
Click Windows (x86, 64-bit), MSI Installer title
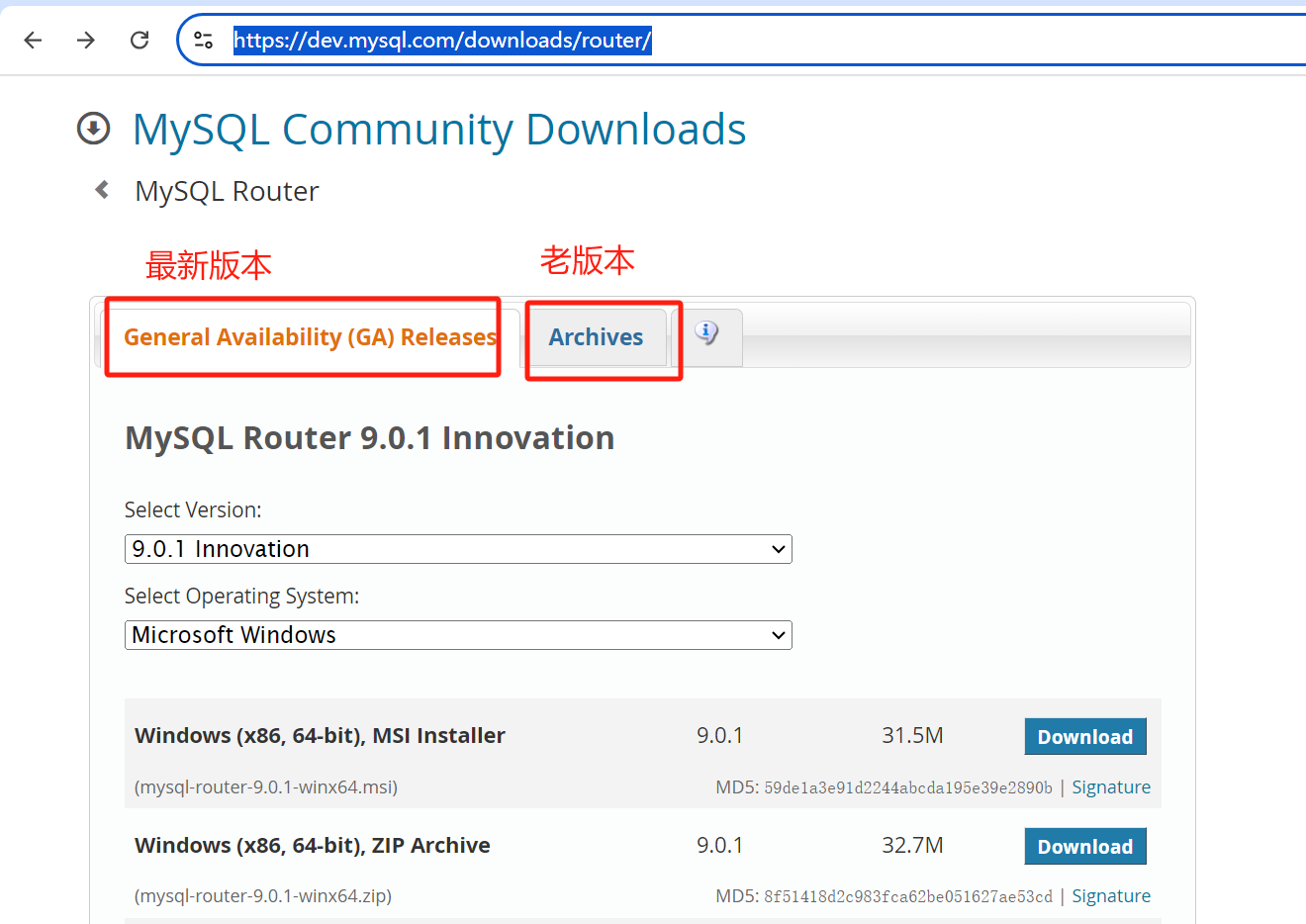[x=320, y=736]
